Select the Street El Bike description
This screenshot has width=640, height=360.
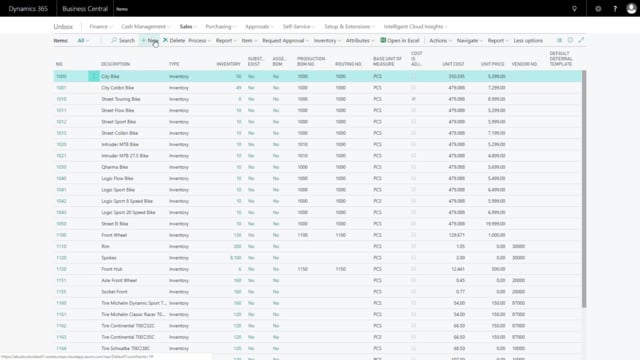point(115,224)
